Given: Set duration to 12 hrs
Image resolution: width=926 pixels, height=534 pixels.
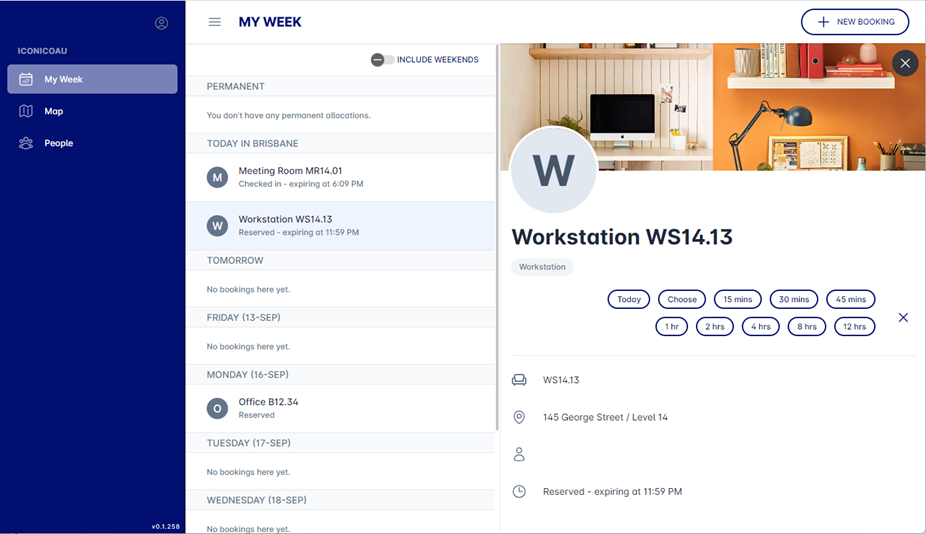Looking at the screenshot, I should click(x=855, y=327).
